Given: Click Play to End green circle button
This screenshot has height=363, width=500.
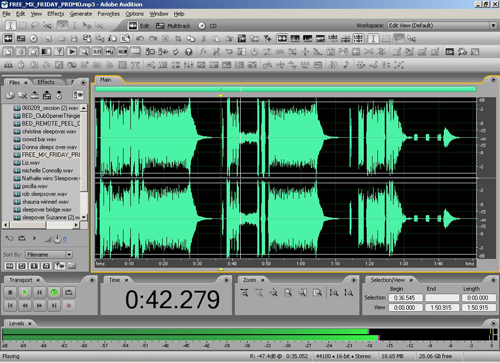Looking at the screenshot, I should point(54,293).
